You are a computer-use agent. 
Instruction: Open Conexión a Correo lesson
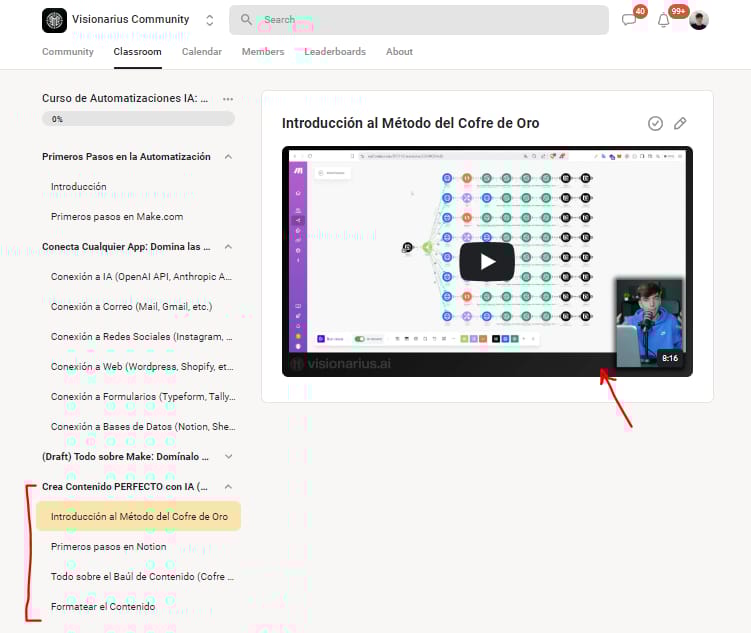[x=131, y=306]
